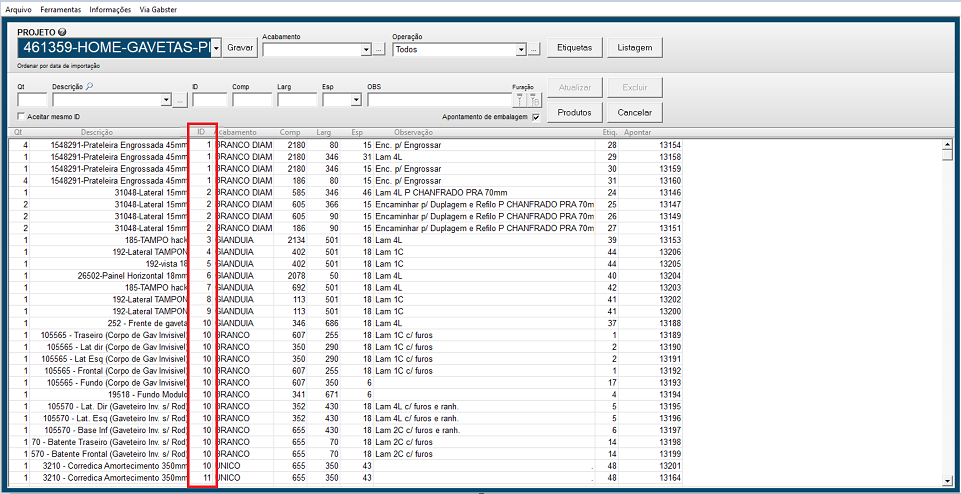Click the 'Lam 4L P CHANFRADO PRA 70mm' observation

click(441, 192)
